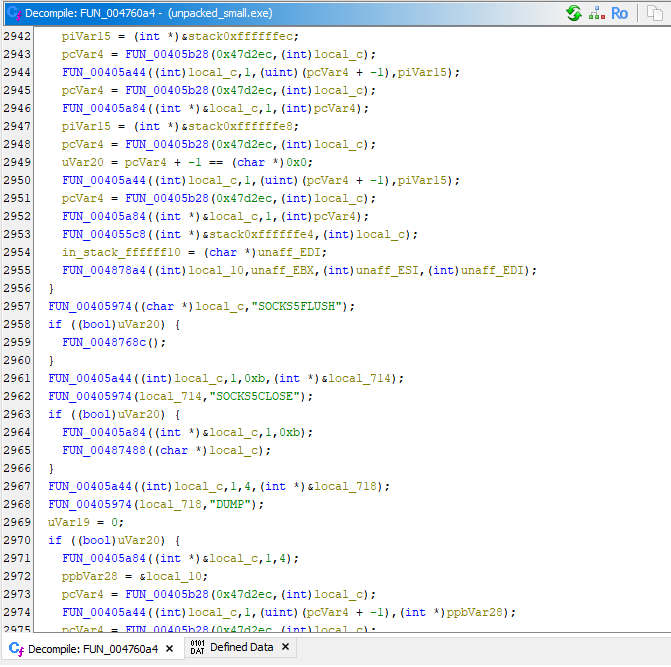671x667 pixels.
Task: Close the Defined Data tab
Action: (x=285, y=648)
